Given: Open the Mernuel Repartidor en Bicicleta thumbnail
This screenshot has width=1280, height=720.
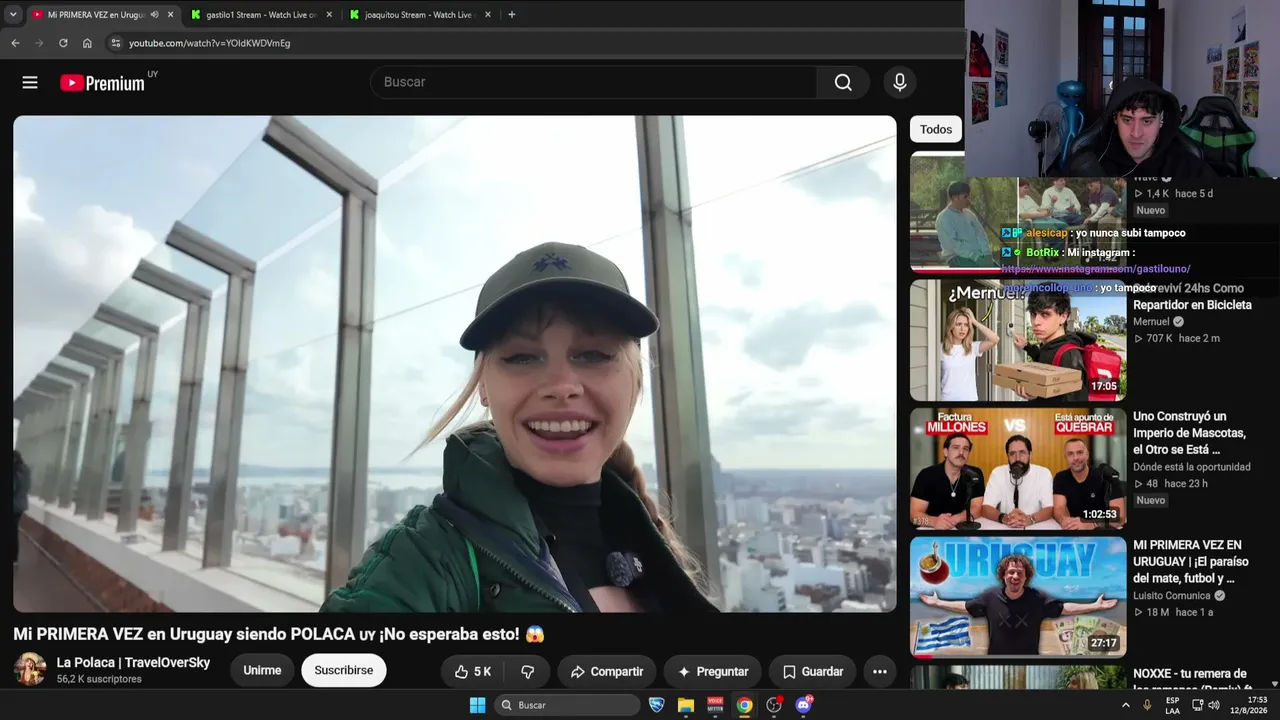Looking at the screenshot, I should (1018, 340).
